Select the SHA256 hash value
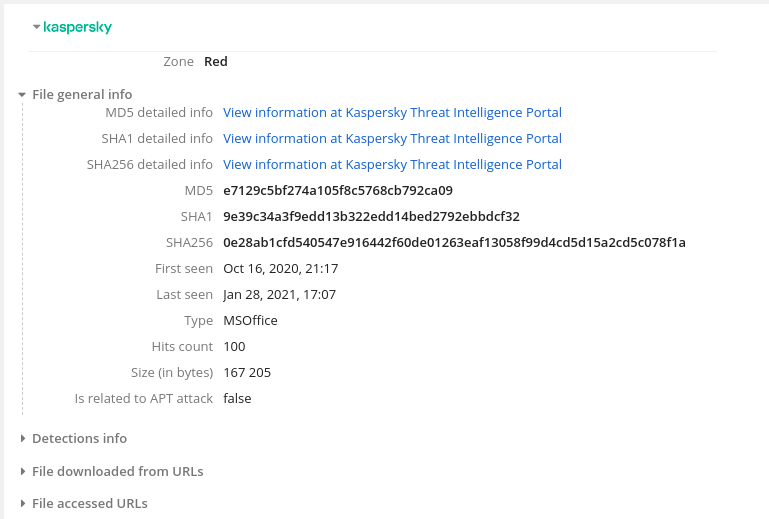The width and height of the screenshot is (769, 519). [454, 243]
